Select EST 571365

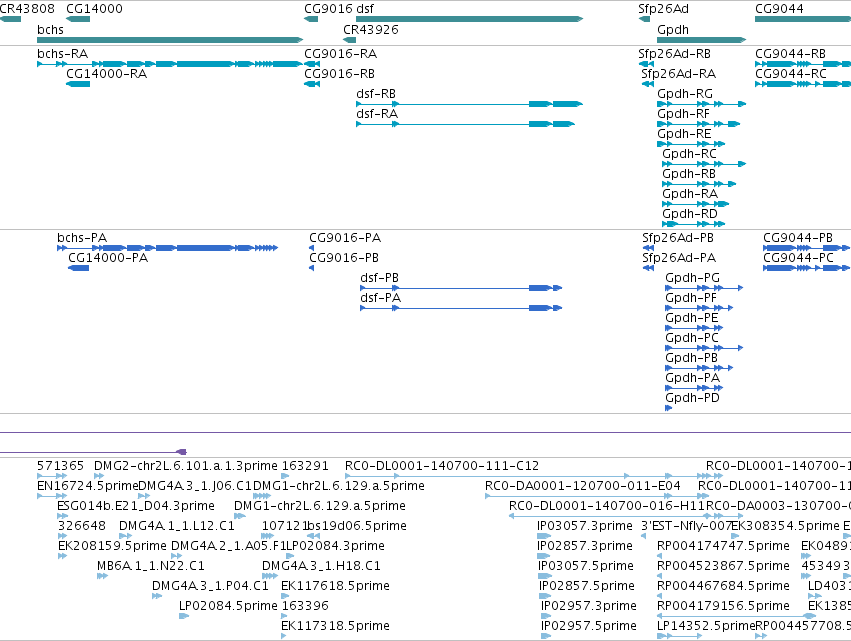[x=52, y=476]
